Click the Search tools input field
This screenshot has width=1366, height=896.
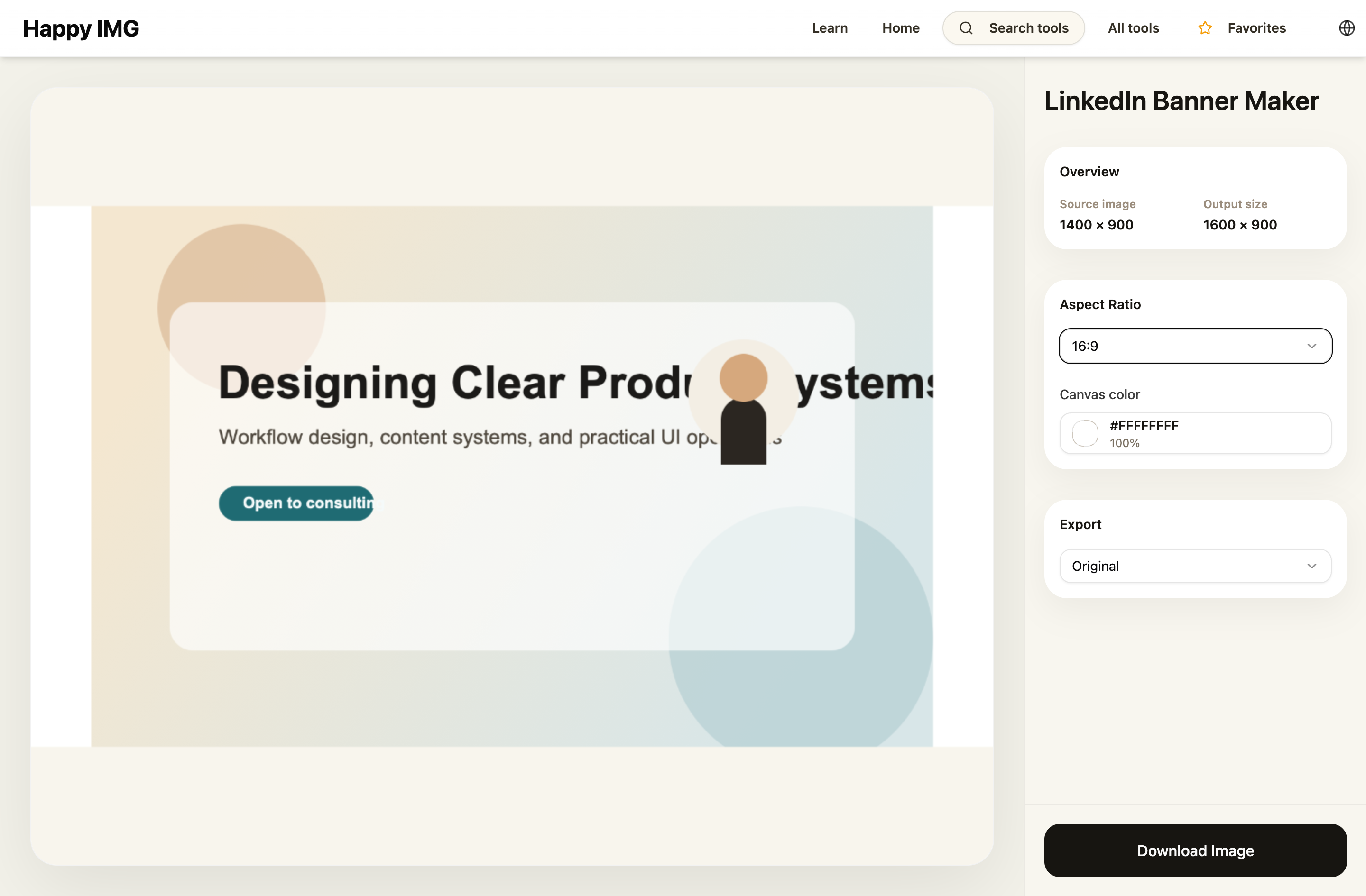click(1027, 27)
